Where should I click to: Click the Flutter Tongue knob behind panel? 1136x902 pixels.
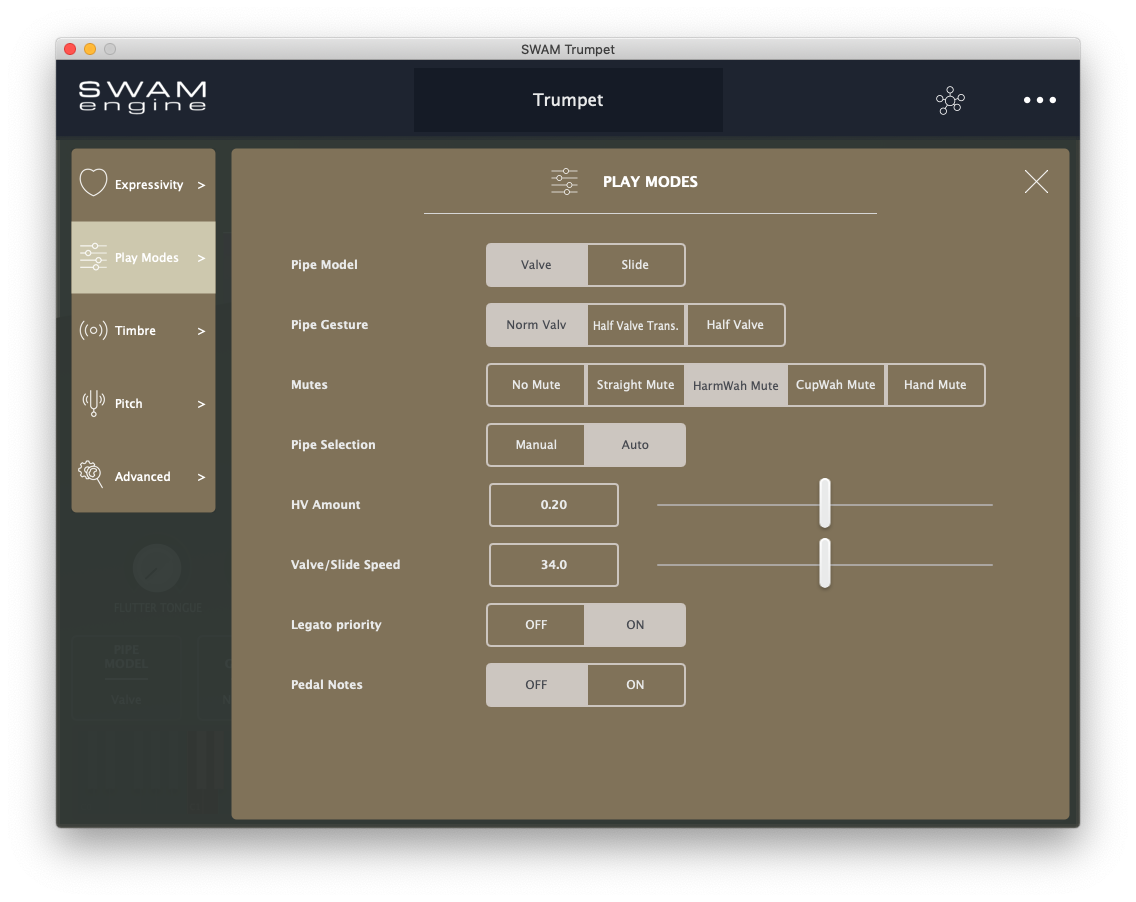click(156, 569)
